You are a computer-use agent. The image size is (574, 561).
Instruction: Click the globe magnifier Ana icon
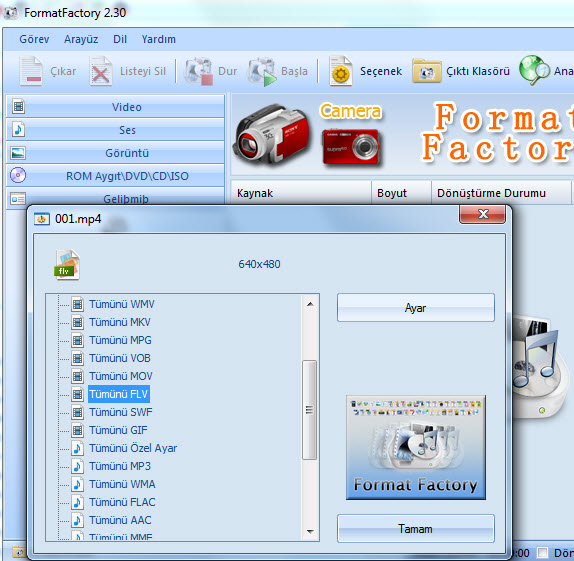pos(534,70)
